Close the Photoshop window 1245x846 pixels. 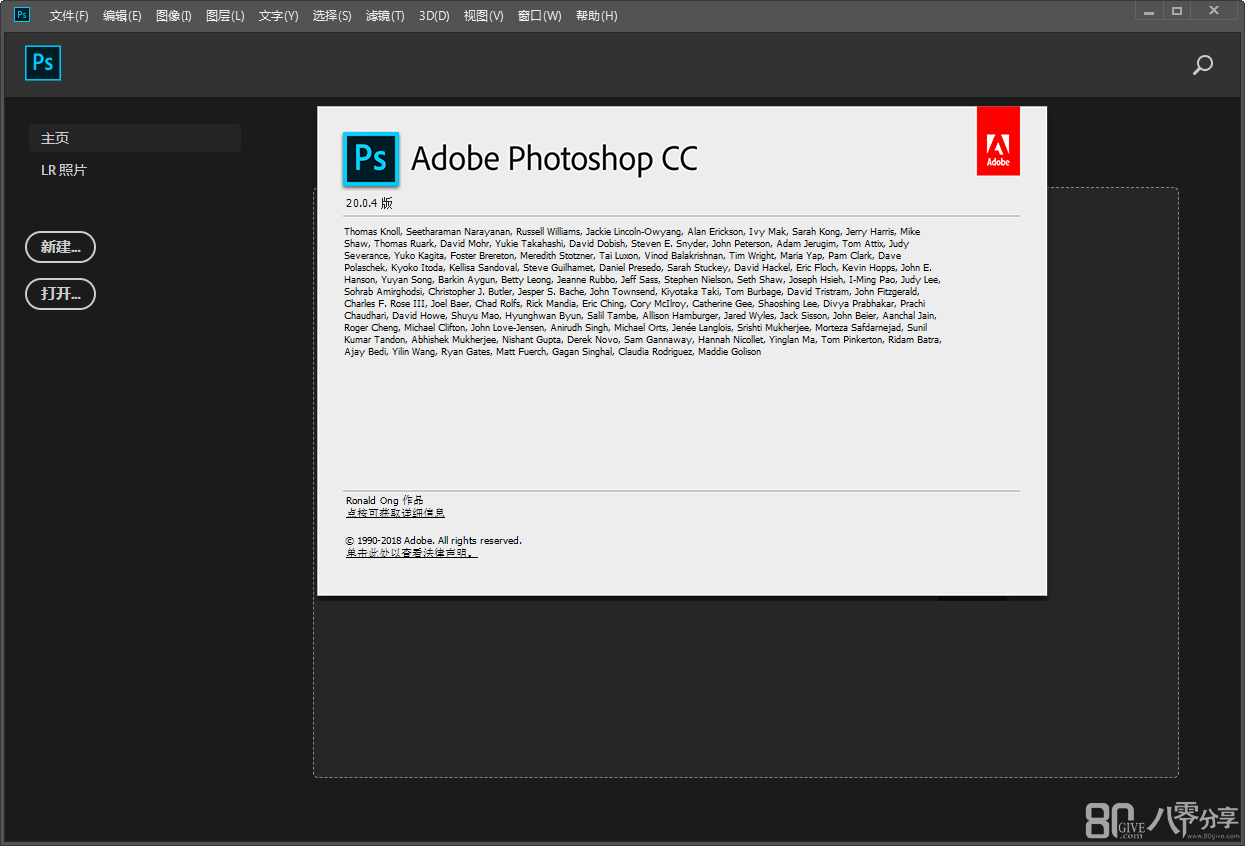1215,11
